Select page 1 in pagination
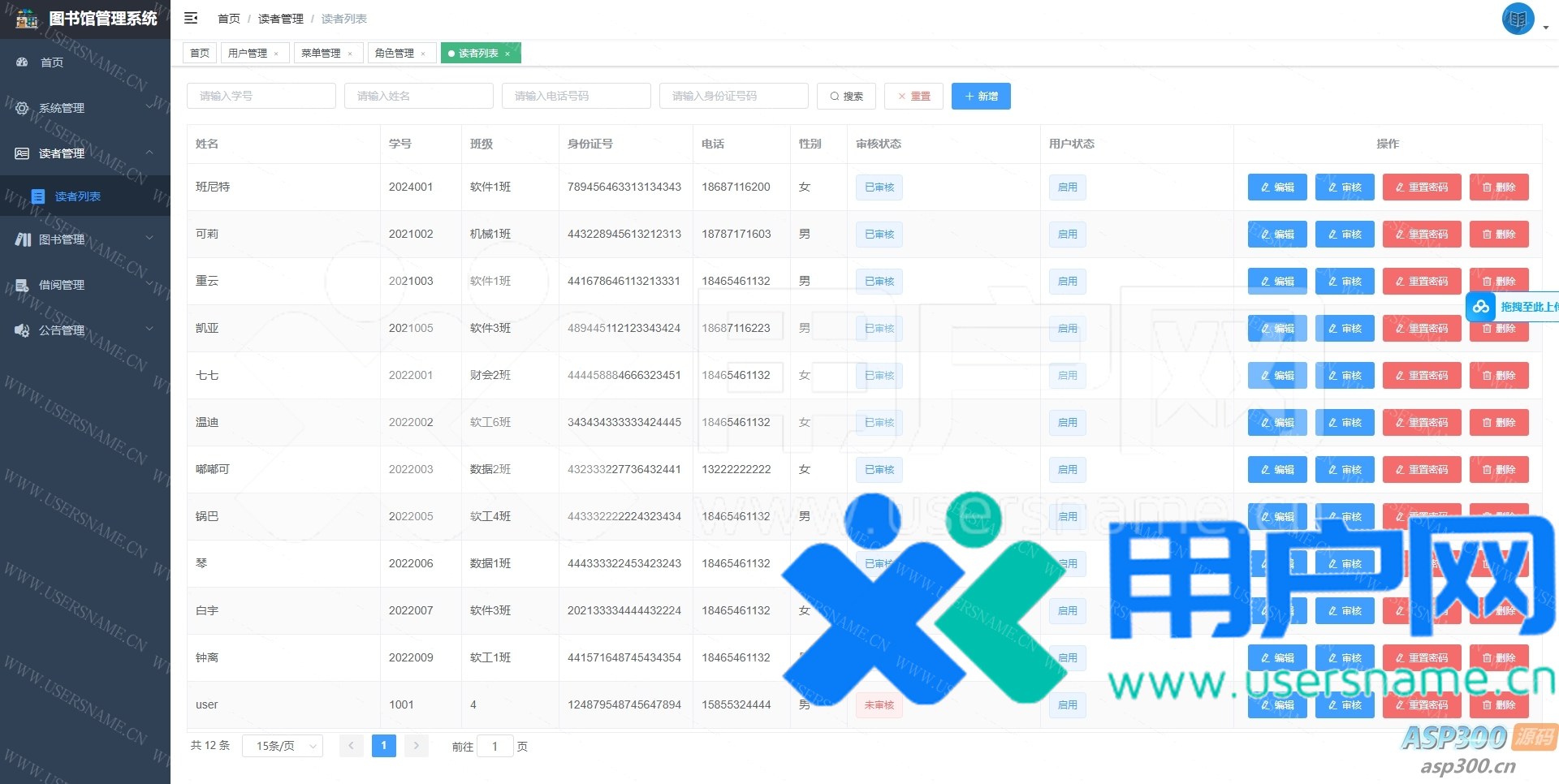Image resolution: width=1559 pixels, height=784 pixels. (x=384, y=746)
